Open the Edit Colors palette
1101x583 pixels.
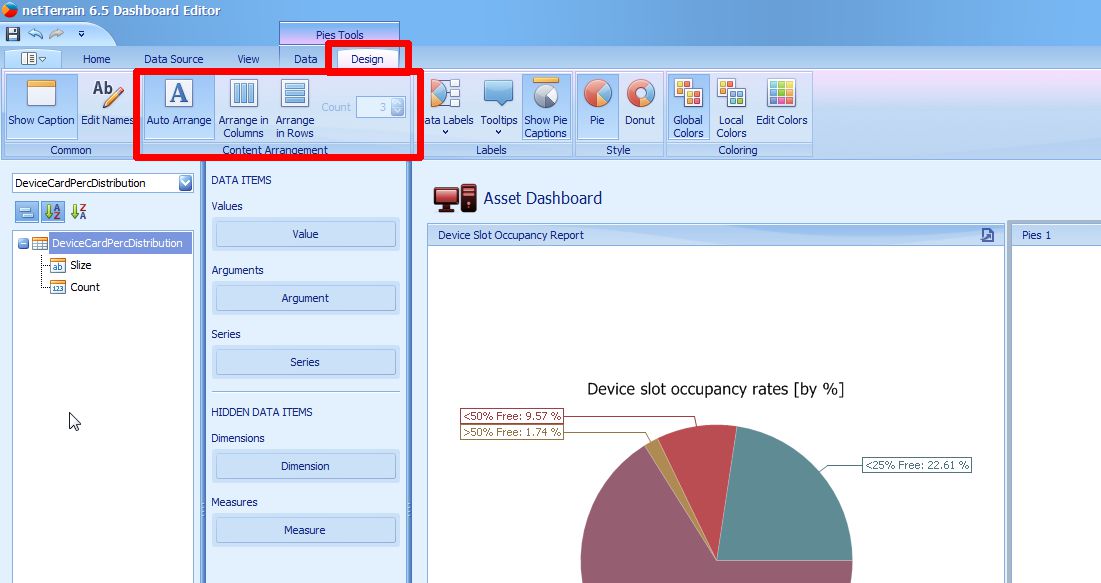[781, 105]
